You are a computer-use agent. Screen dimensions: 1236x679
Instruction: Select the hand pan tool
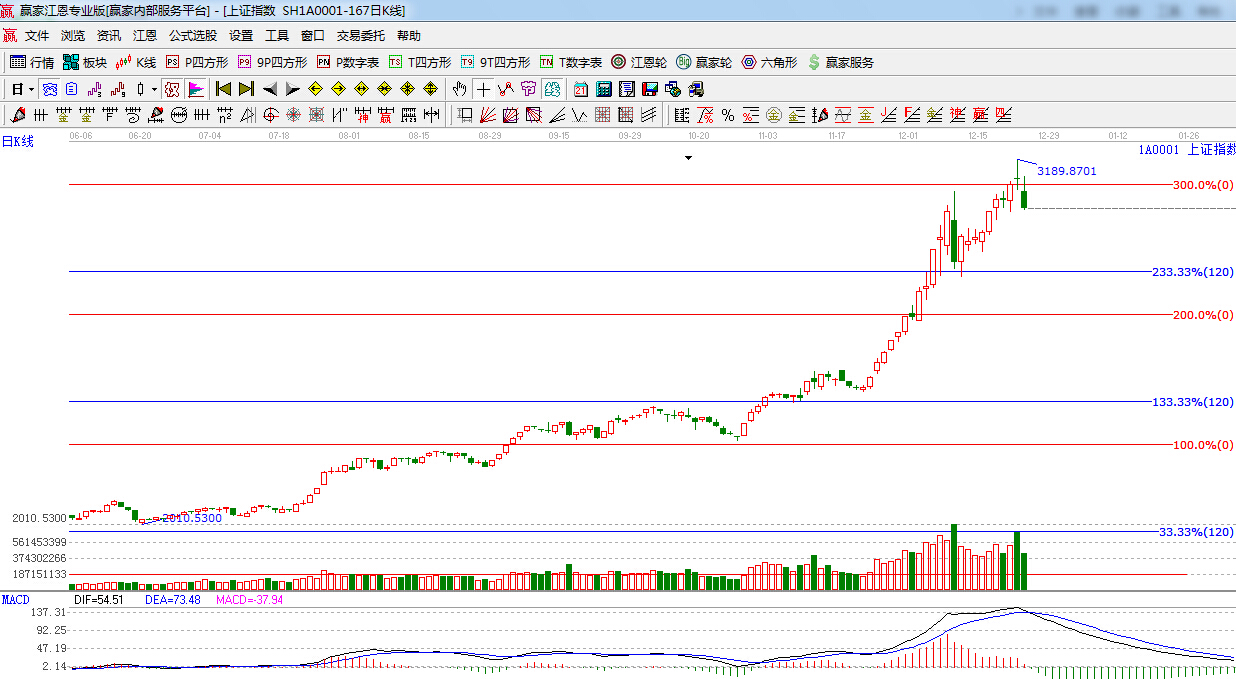459,89
